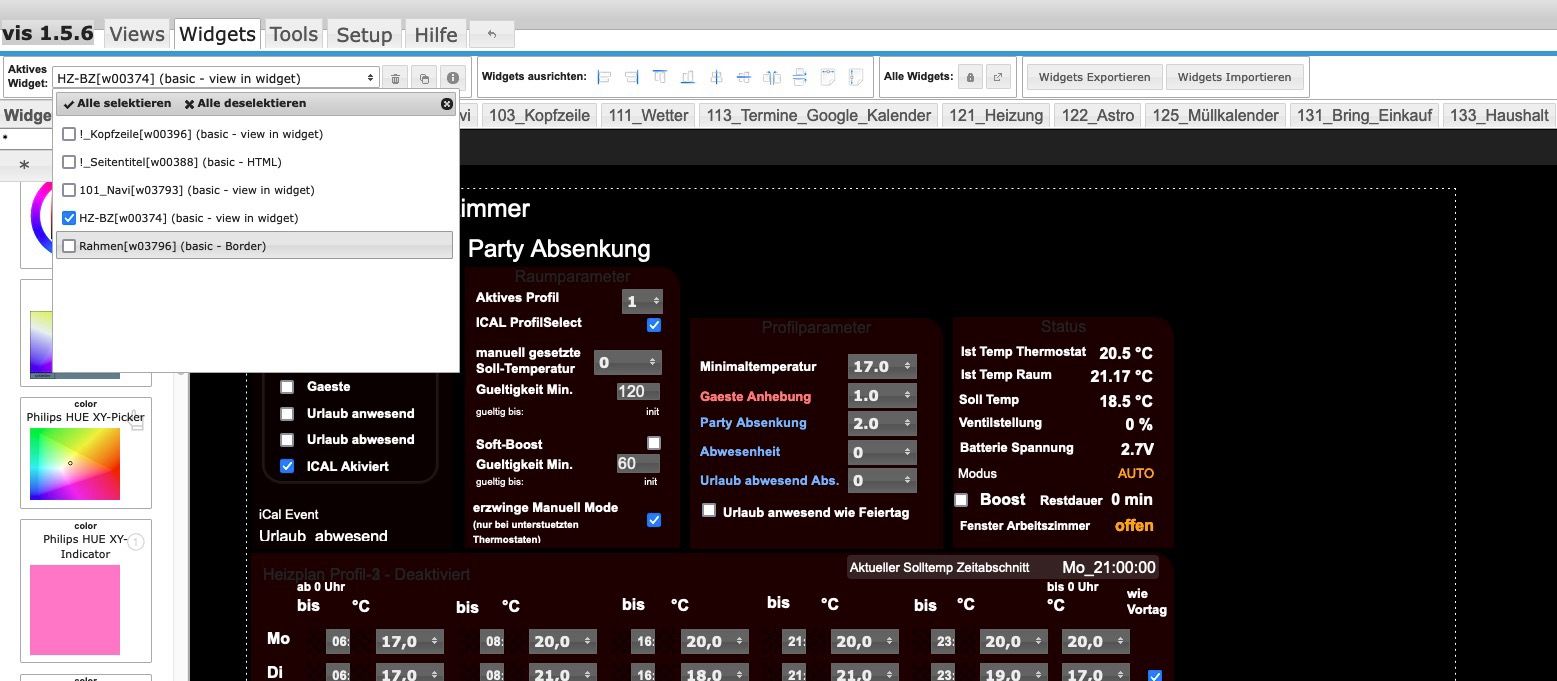The width and height of the screenshot is (1557, 681).
Task: Close the widget selection popup
Action: [x=447, y=104]
